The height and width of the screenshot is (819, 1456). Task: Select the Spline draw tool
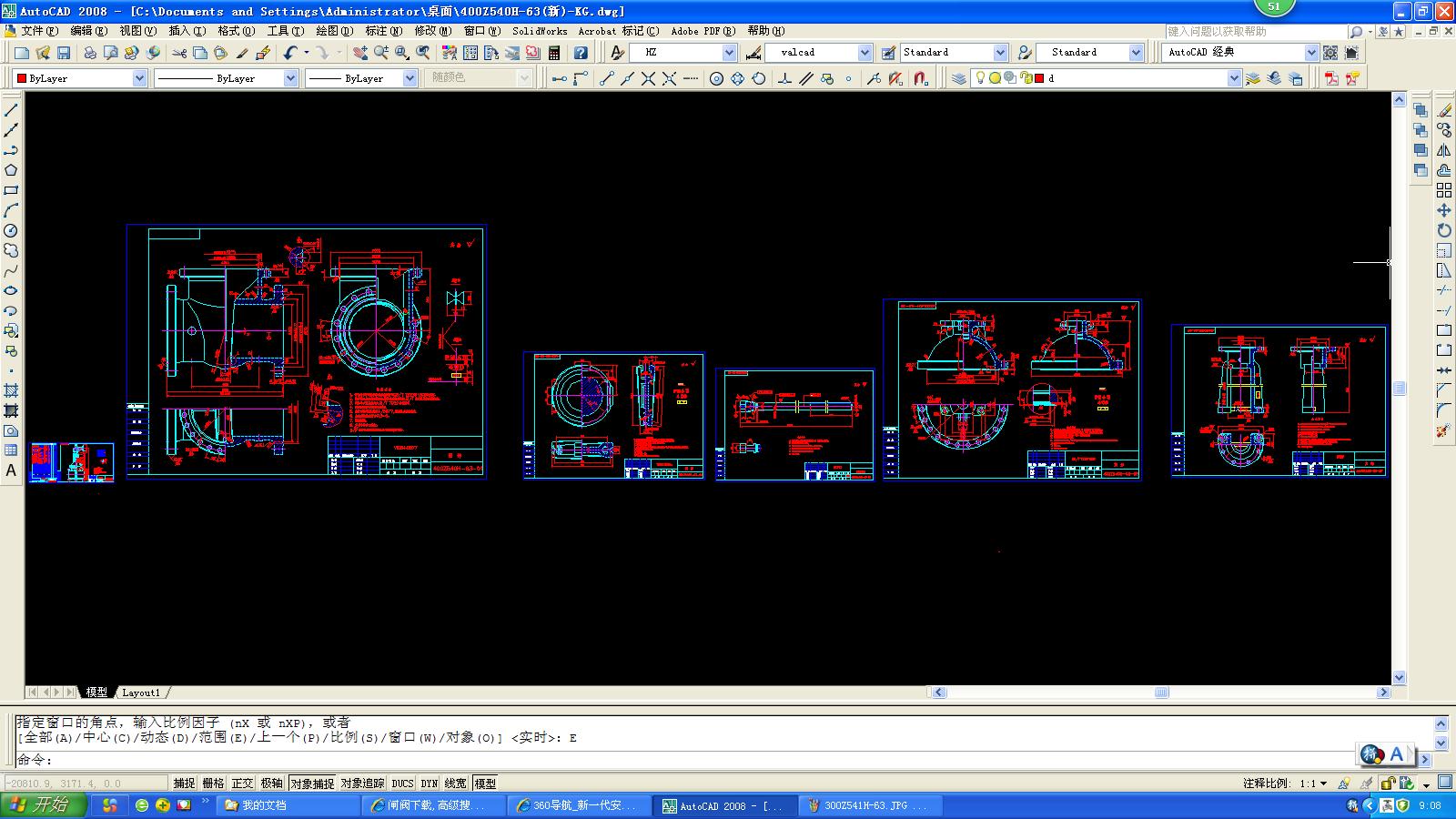(11, 270)
